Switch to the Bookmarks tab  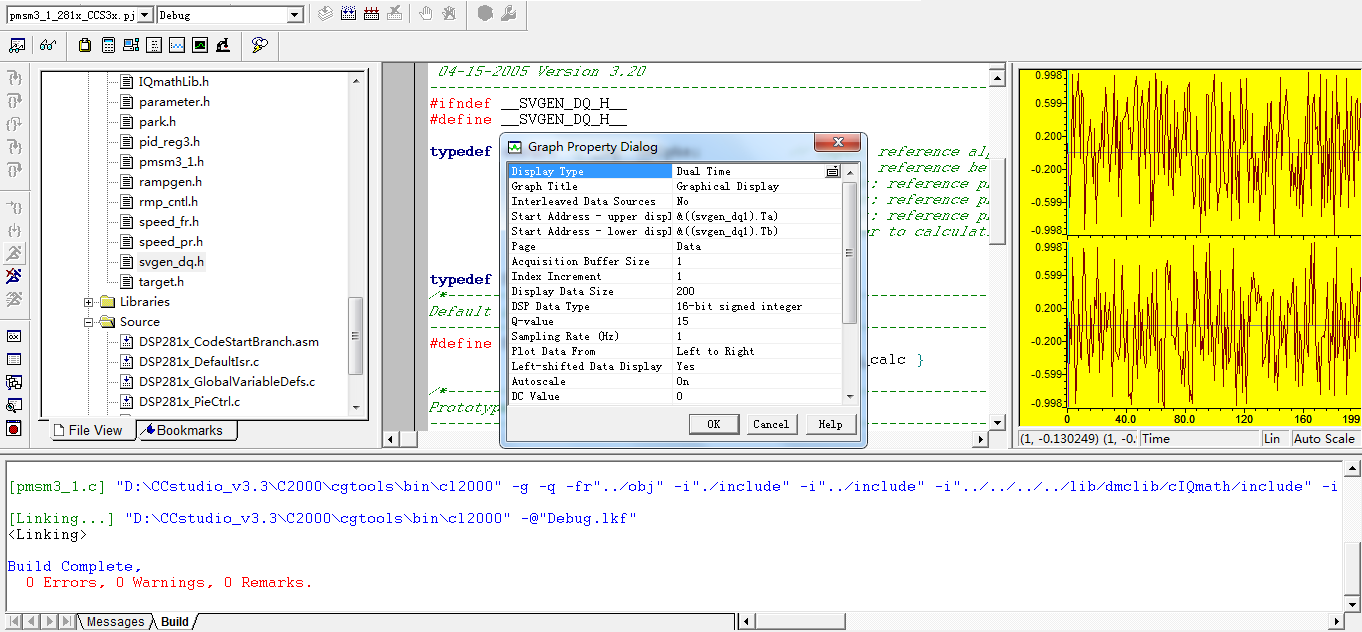click(x=186, y=430)
